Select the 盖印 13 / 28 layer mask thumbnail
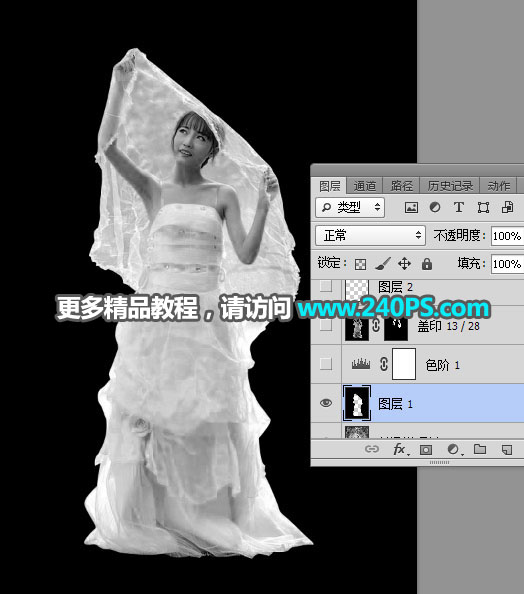Image resolution: width=524 pixels, height=594 pixels. click(396, 328)
